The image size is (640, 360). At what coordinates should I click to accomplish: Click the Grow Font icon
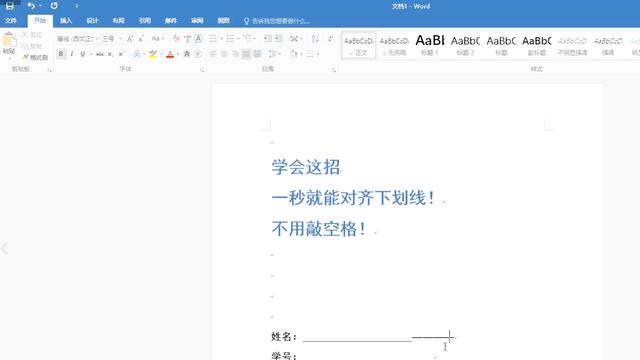[130, 39]
